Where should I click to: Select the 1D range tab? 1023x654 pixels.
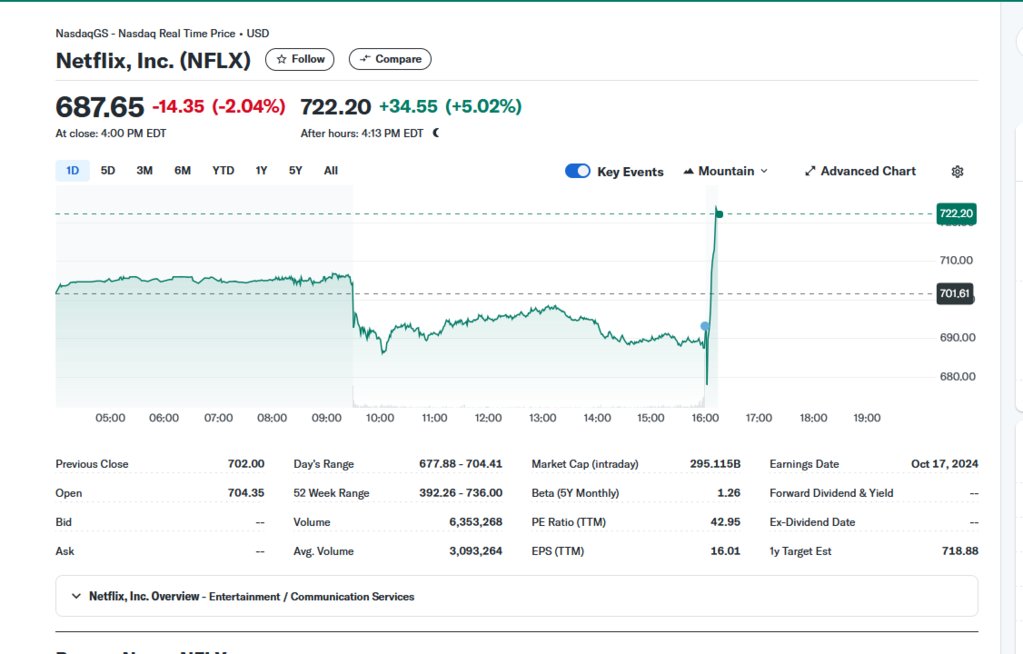(72, 171)
